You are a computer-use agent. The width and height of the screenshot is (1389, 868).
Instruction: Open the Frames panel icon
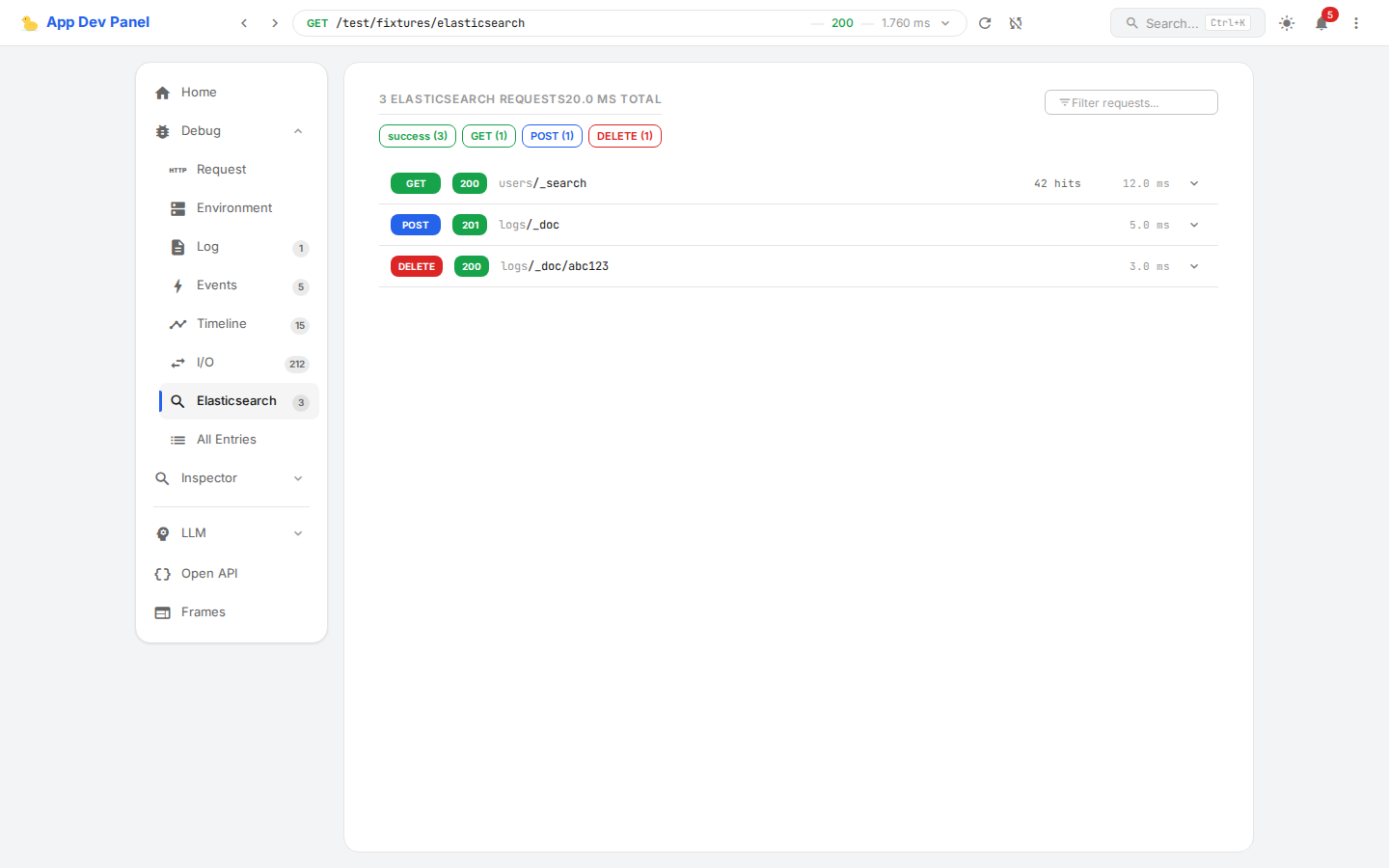[163, 612]
